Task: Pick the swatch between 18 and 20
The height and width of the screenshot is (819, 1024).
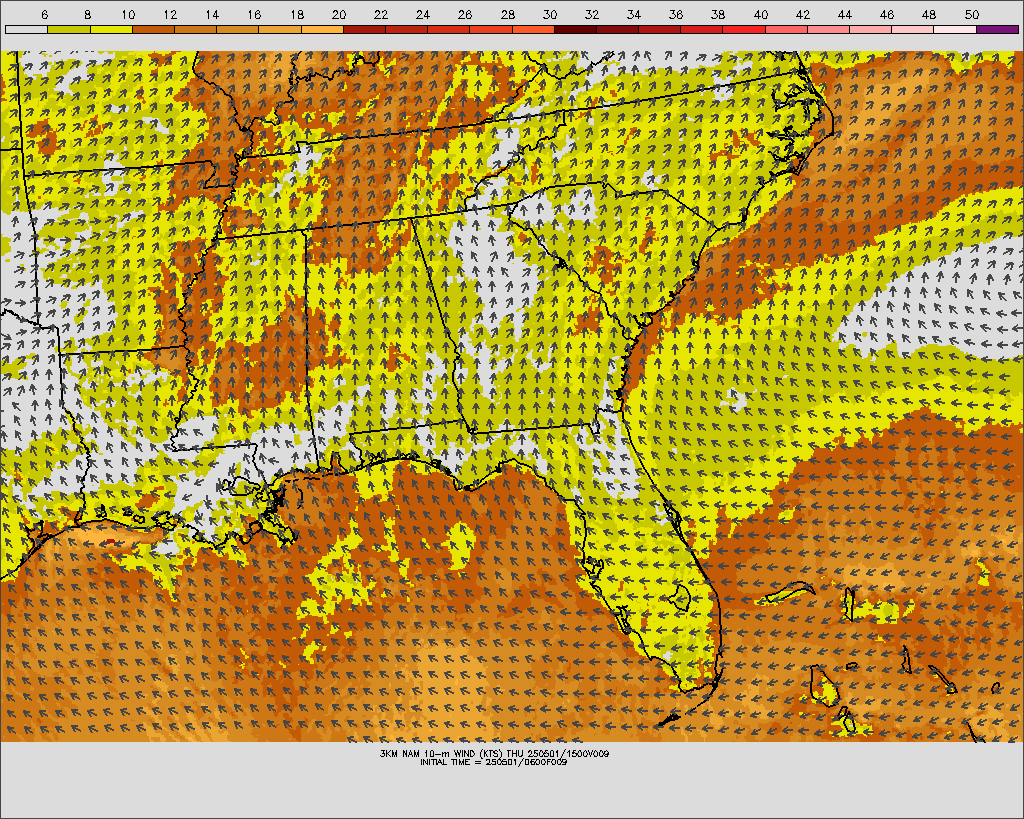Action: pos(322,29)
